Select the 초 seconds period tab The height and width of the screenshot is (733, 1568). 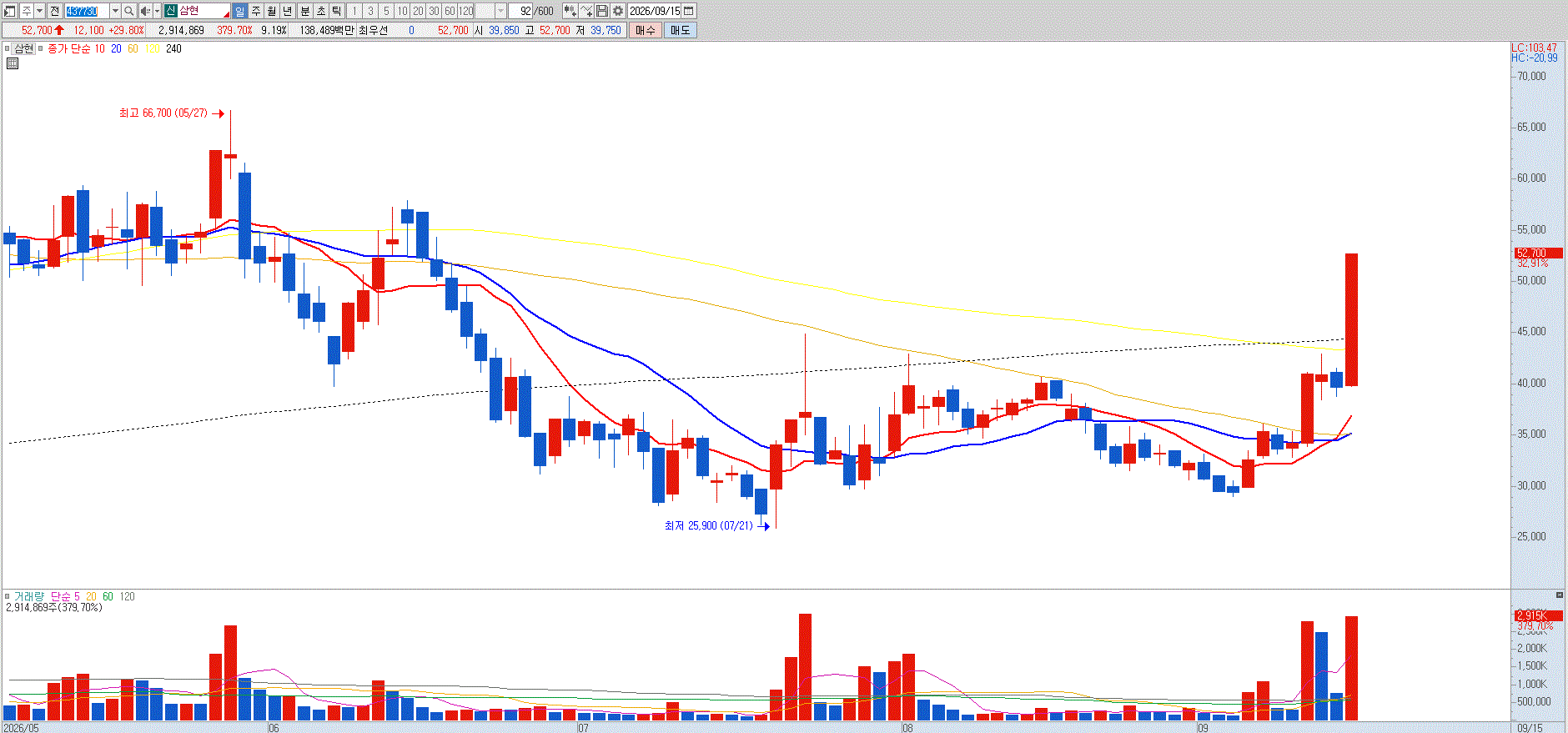tap(320, 11)
